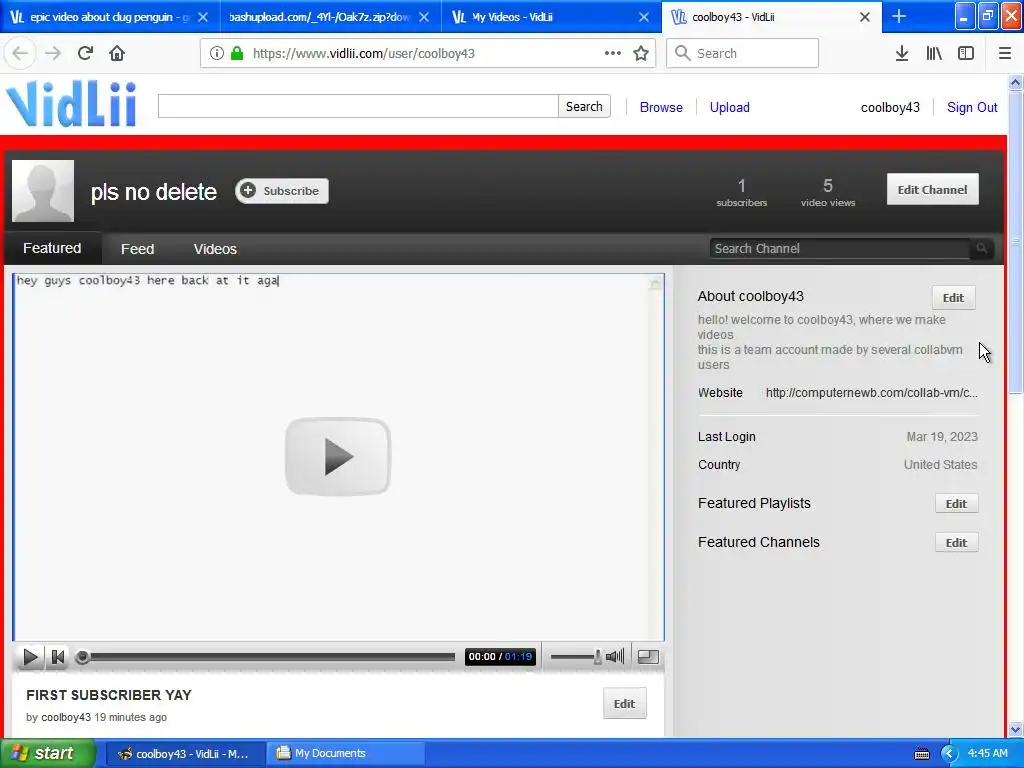
Task: Mute the video with speaker icon
Action: (x=615, y=656)
